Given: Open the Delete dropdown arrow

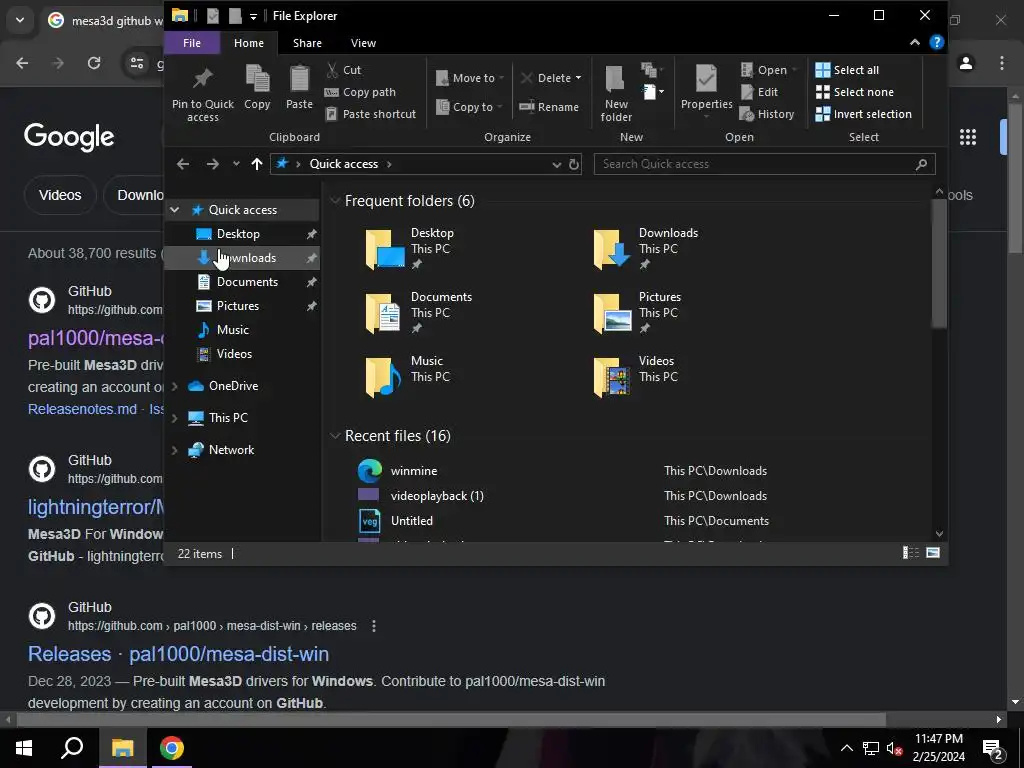Looking at the screenshot, I should [x=578, y=78].
